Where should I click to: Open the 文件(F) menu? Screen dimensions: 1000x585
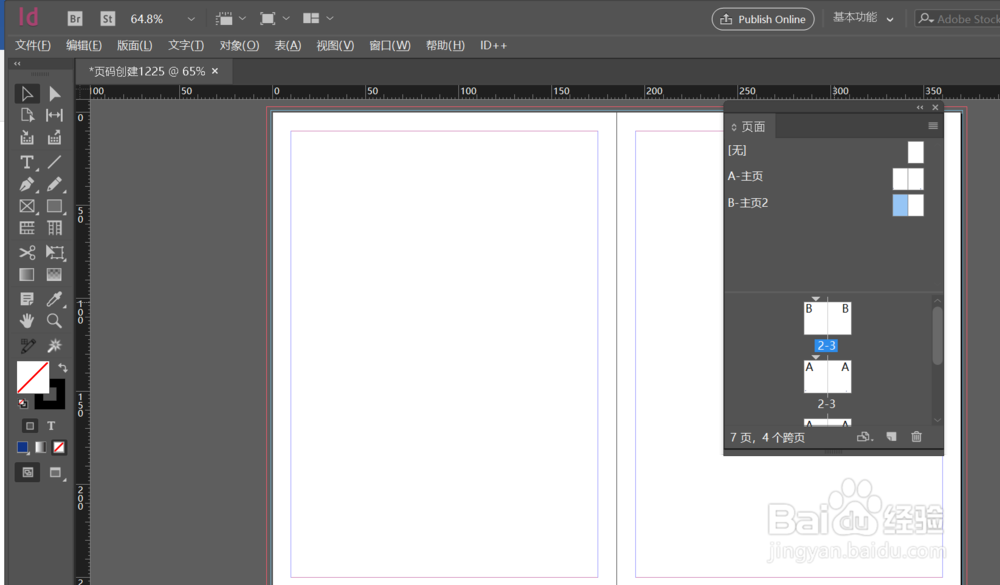33,45
